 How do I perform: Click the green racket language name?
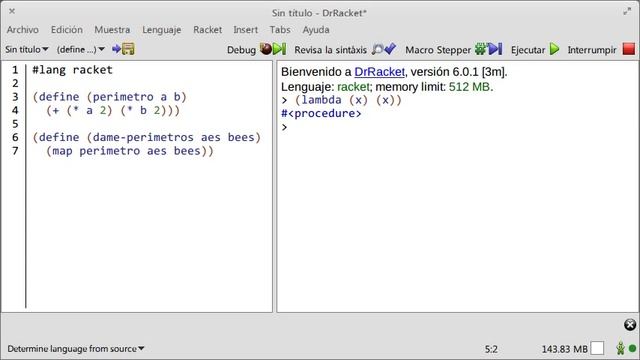(353, 87)
